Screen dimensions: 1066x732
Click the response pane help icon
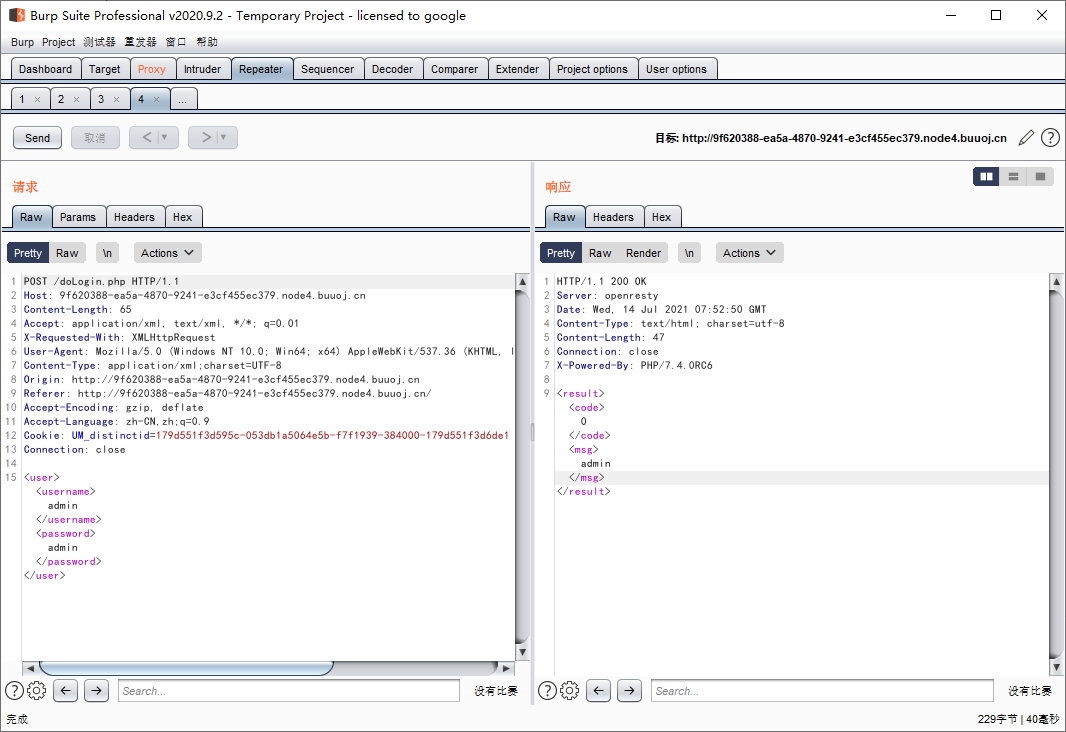click(547, 691)
